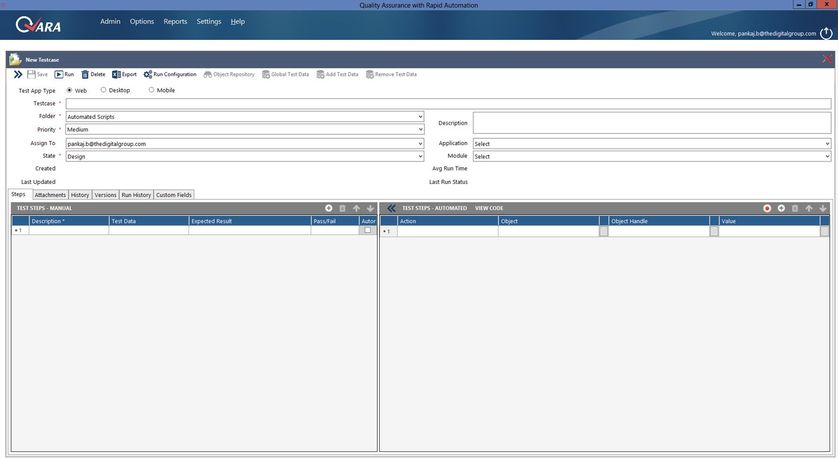
Task: Click the Object Handle picker button in row 1
Action: click(x=714, y=231)
